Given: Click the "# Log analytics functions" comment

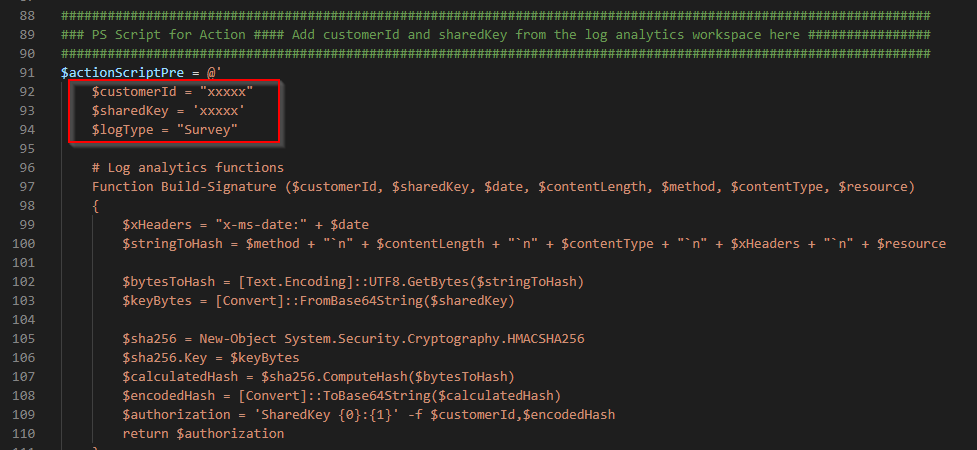Looking at the screenshot, I should tap(187, 167).
